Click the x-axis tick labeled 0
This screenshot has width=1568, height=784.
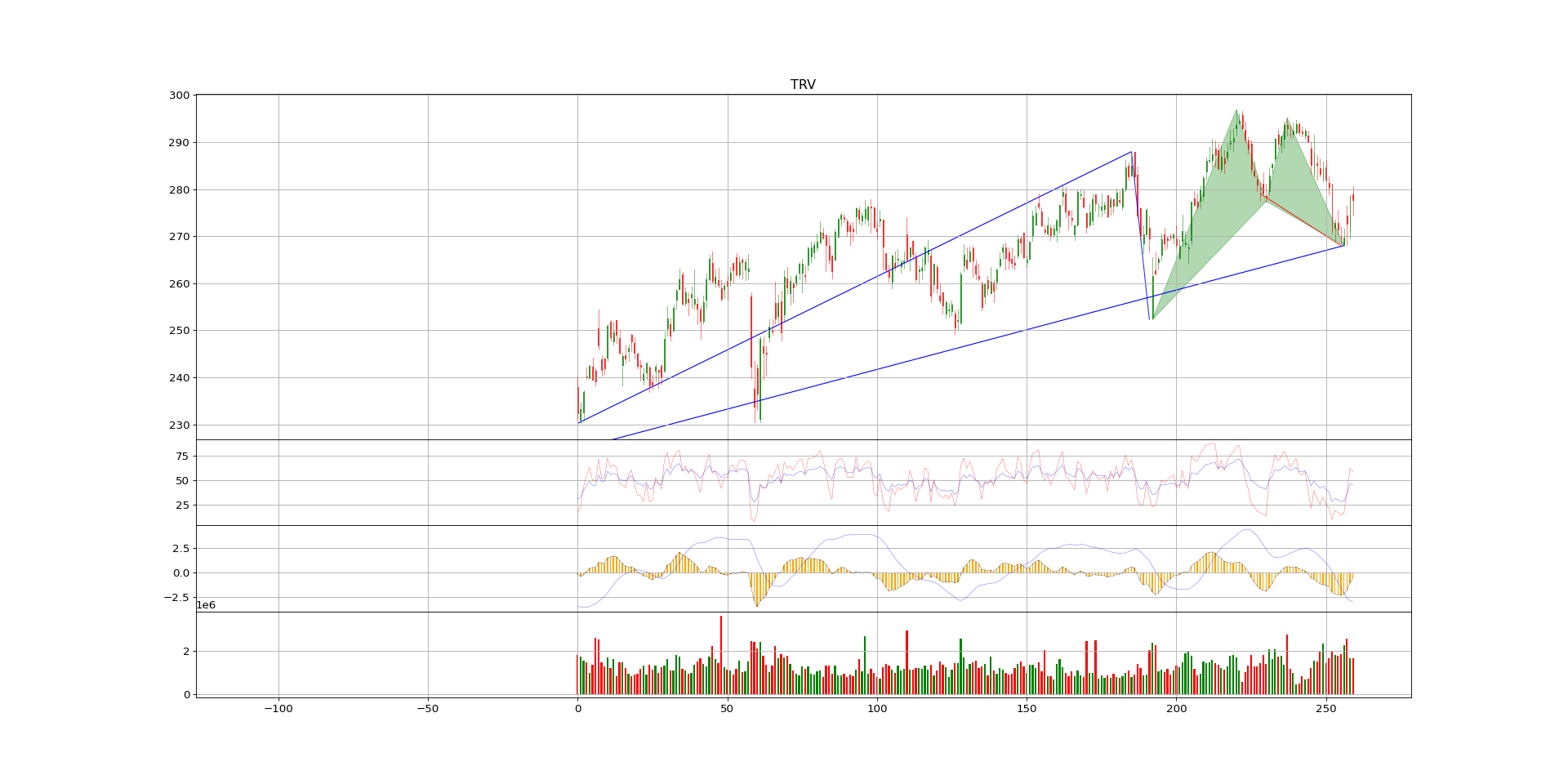click(x=577, y=709)
